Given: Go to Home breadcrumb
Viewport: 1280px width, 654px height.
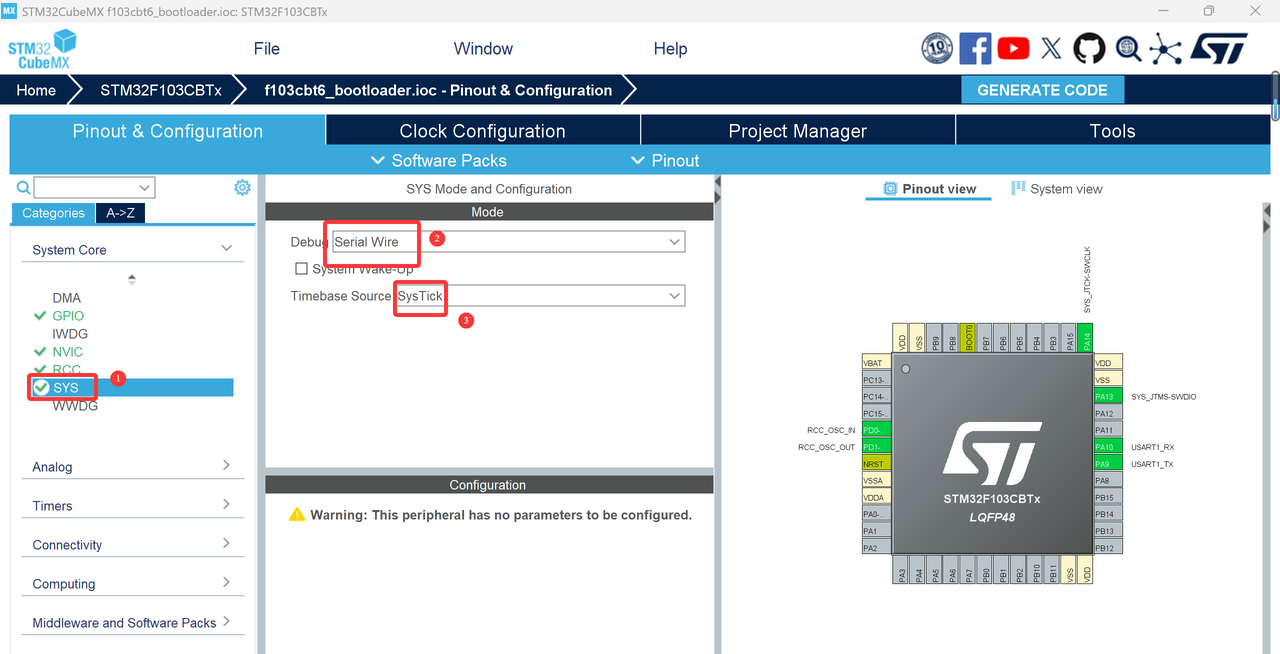Looking at the screenshot, I should click(x=36, y=90).
